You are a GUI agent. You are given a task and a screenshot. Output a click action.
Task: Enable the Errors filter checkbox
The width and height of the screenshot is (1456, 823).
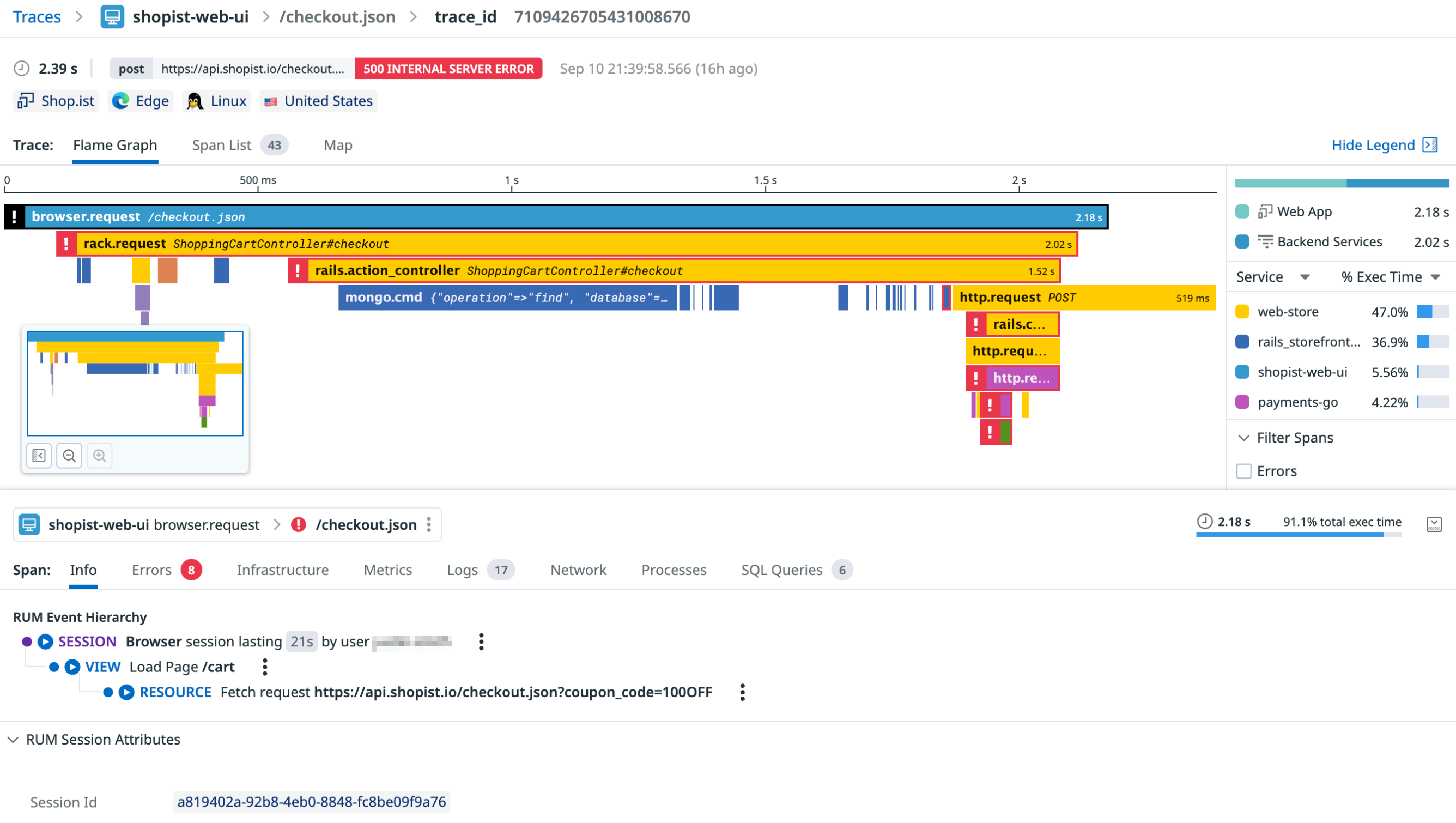(1243, 470)
